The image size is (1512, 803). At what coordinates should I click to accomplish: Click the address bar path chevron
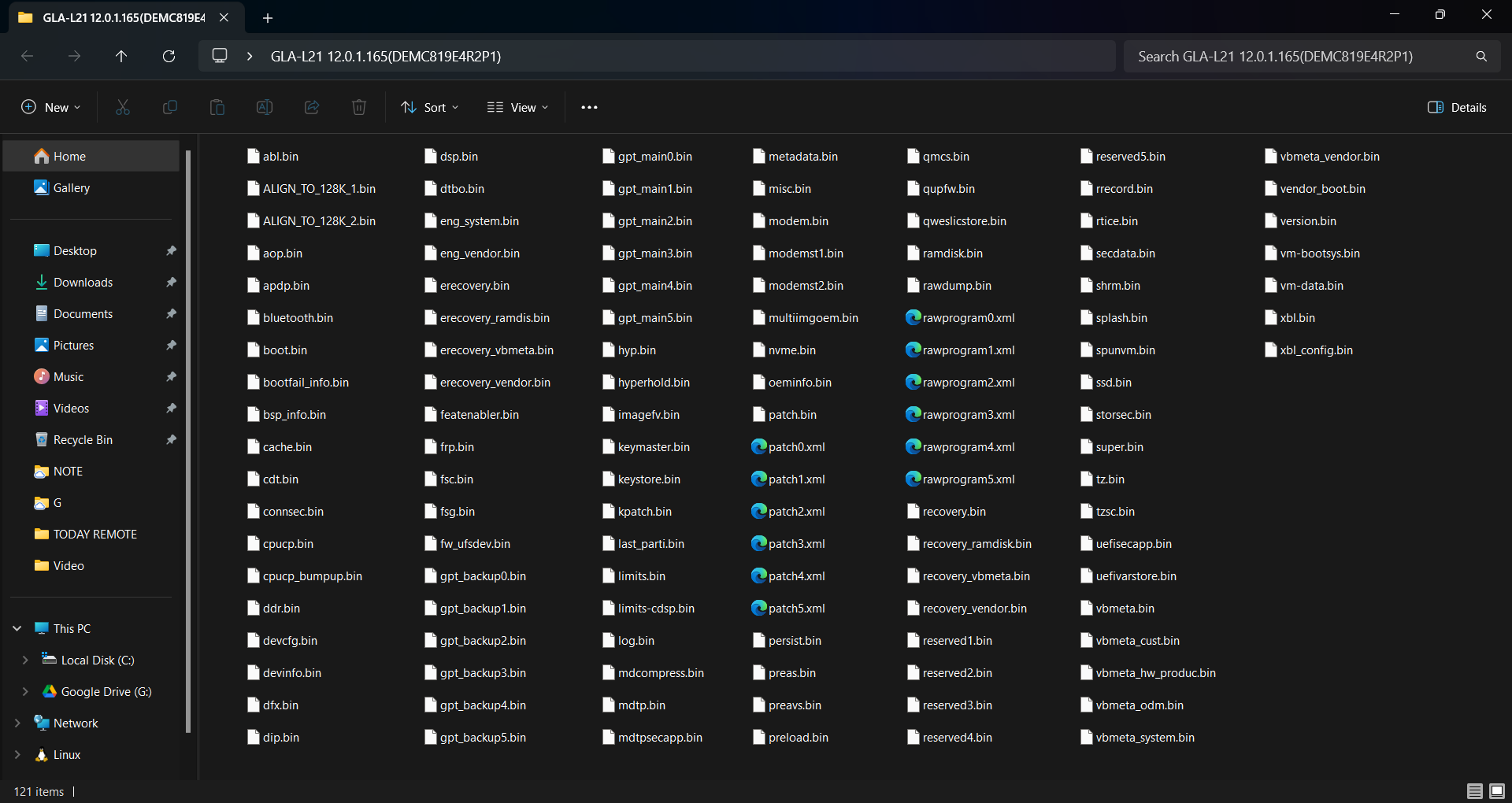pos(250,56)
